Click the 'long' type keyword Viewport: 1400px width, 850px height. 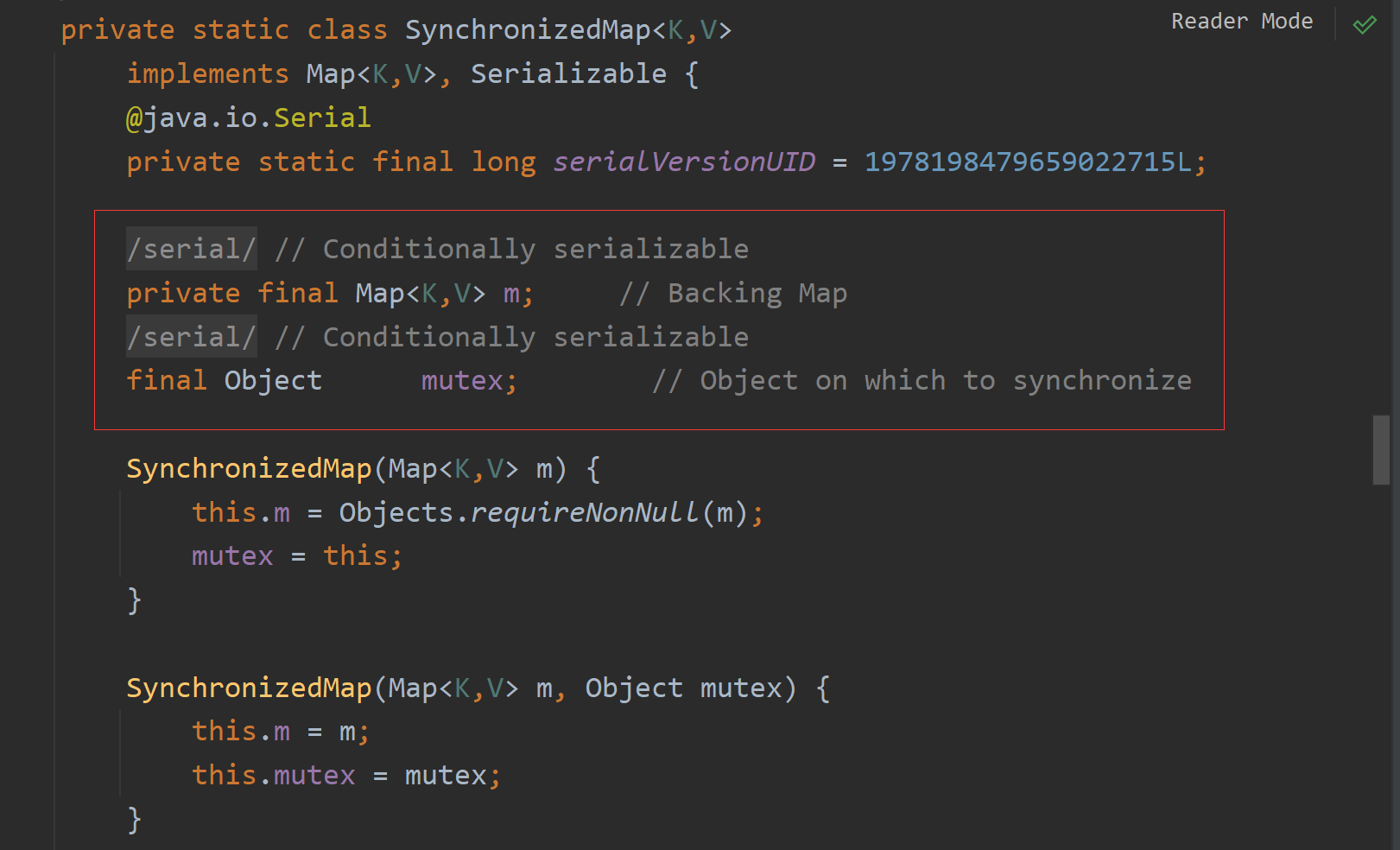tap(503, 162)
